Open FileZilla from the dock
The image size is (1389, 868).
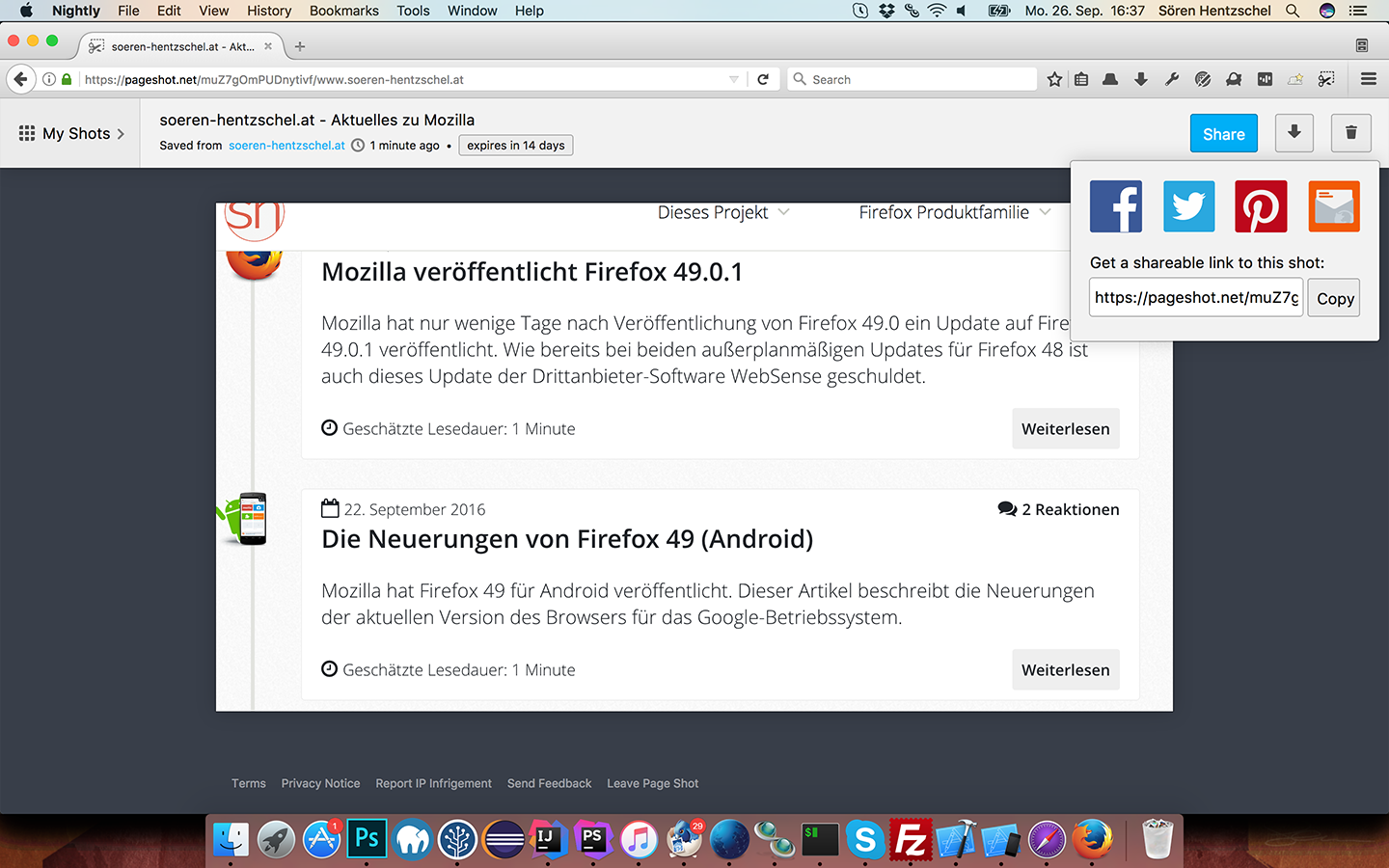(910, 840)
